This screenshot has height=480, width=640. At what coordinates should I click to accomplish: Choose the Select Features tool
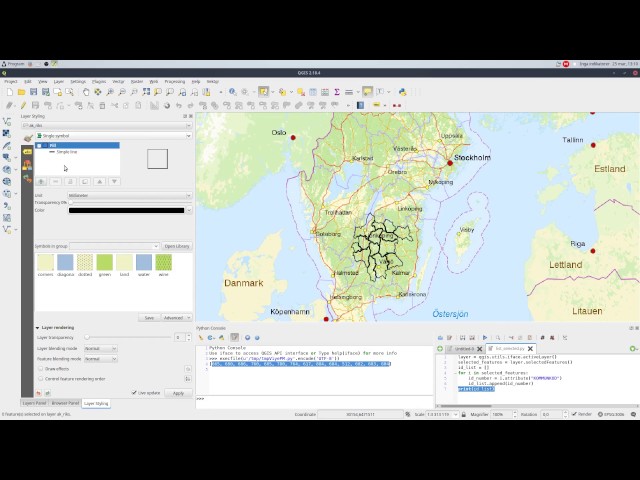pyautogui.click(x=263, y=92)
